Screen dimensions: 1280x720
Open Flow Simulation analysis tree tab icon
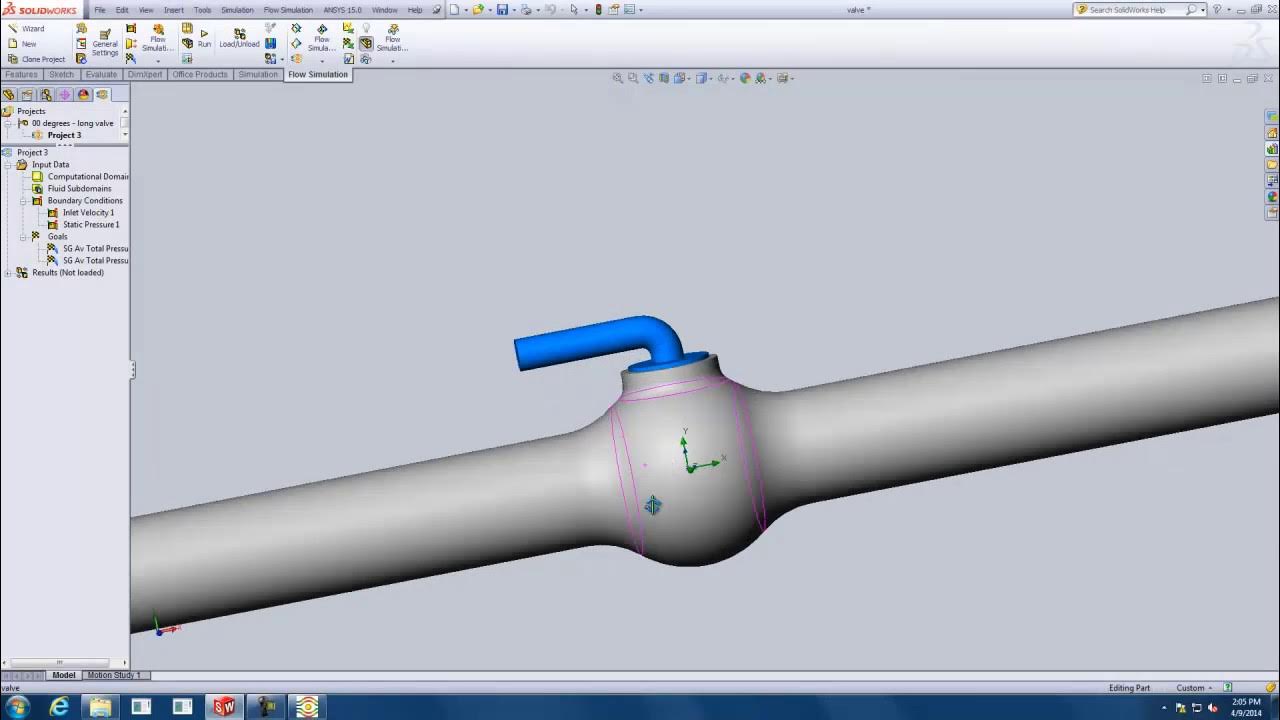[x=102, y=95]
